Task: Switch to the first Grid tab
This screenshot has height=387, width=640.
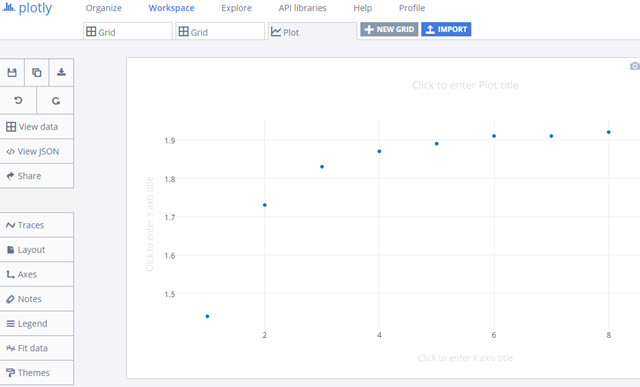Action: tap(128, 31)
